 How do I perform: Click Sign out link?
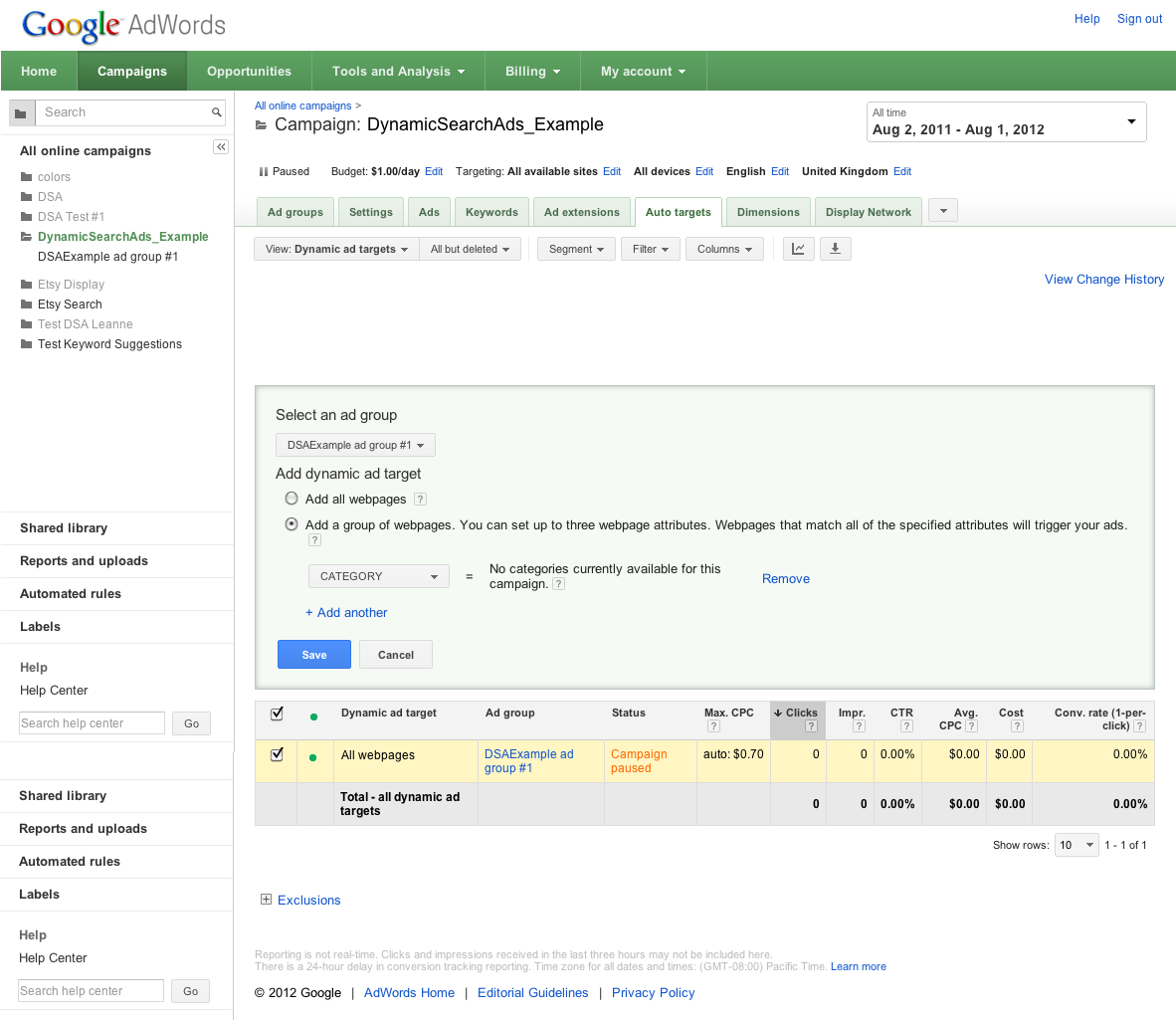(1139, 19)
